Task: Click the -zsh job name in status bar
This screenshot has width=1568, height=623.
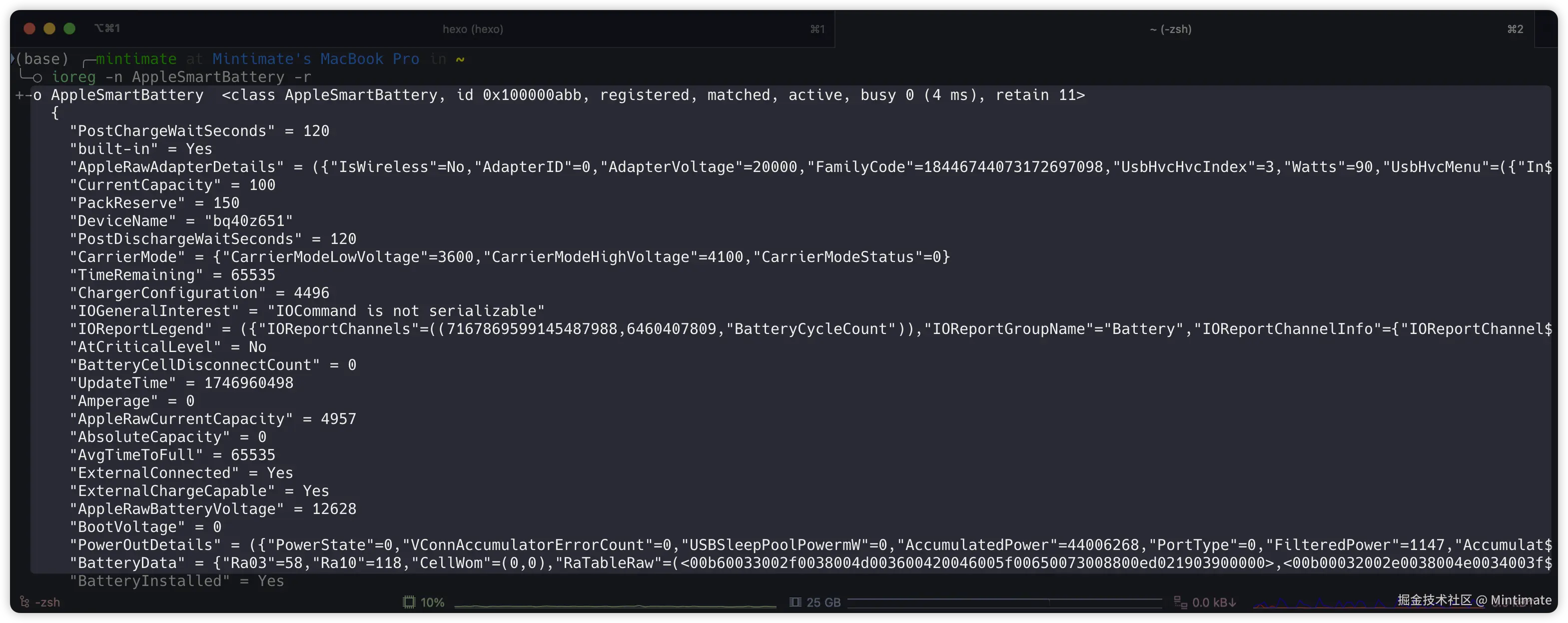Action: [47, 602]
